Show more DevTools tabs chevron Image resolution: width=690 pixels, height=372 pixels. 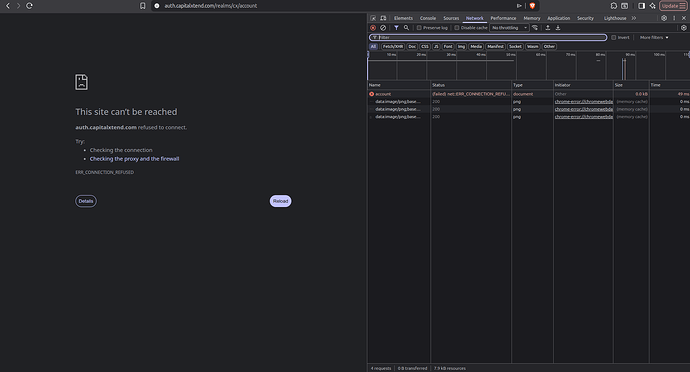tap(634, 18)
